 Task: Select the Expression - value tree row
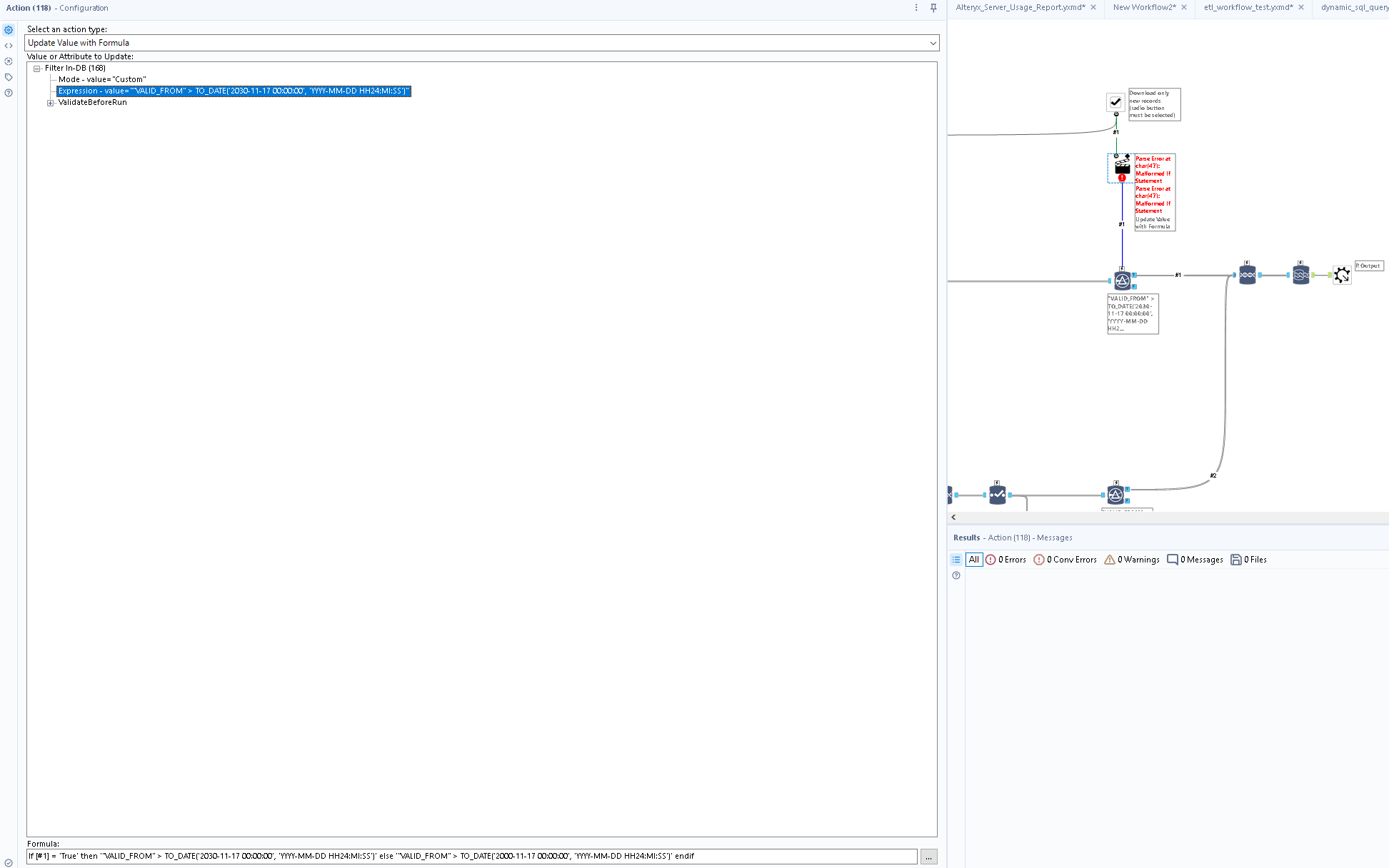coord(234,91)
